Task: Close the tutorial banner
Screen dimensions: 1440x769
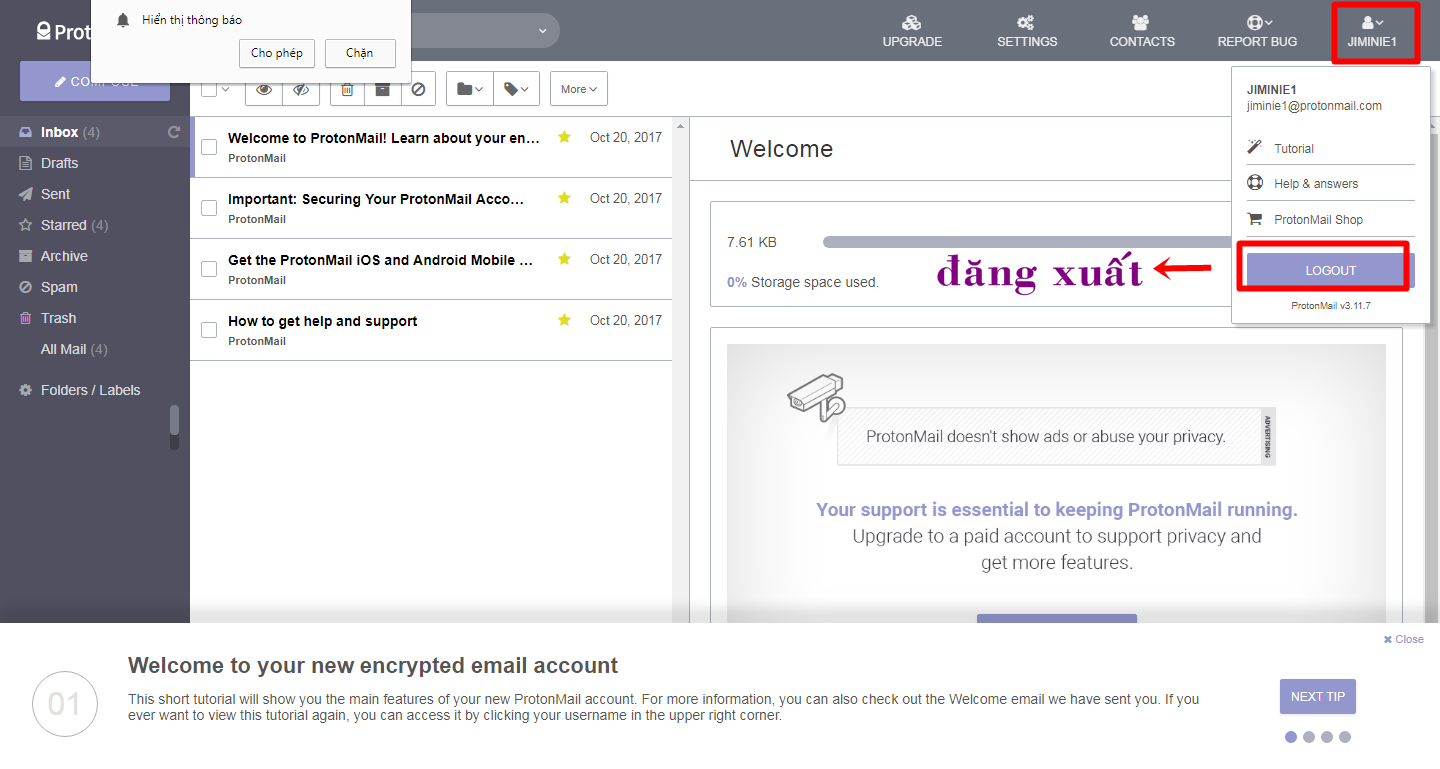Action: point(1403,639)
